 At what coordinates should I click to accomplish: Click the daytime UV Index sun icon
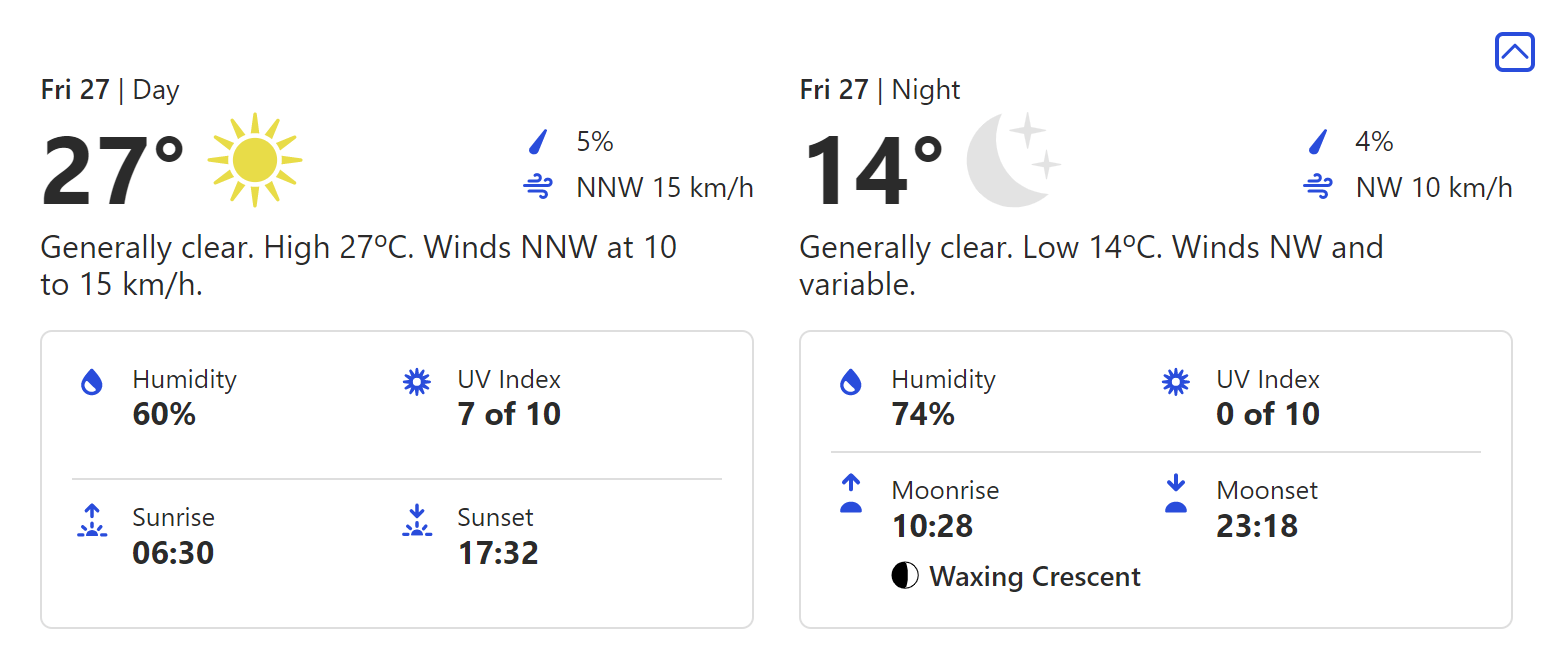(x=416, y=381)
